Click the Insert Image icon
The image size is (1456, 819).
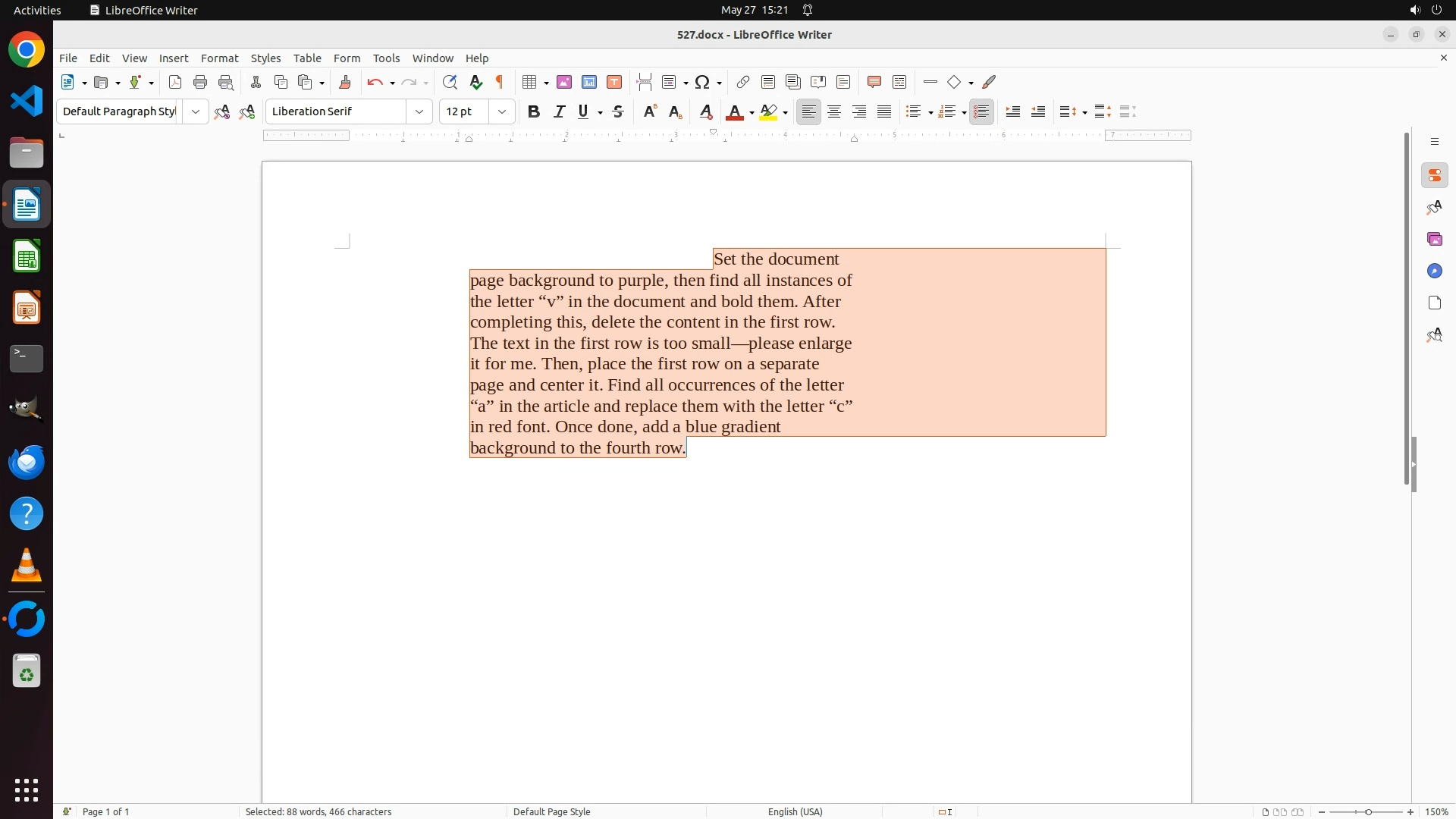564,82
